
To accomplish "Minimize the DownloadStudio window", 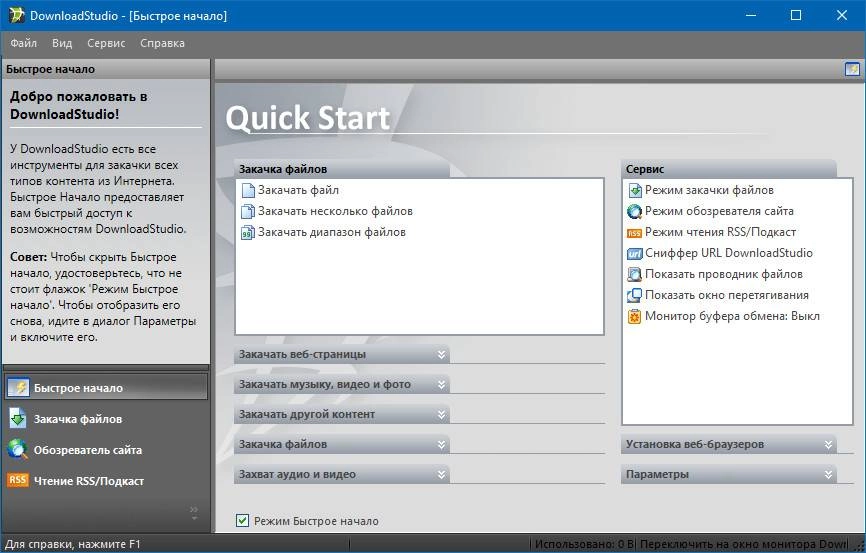I will coord(751,15).
